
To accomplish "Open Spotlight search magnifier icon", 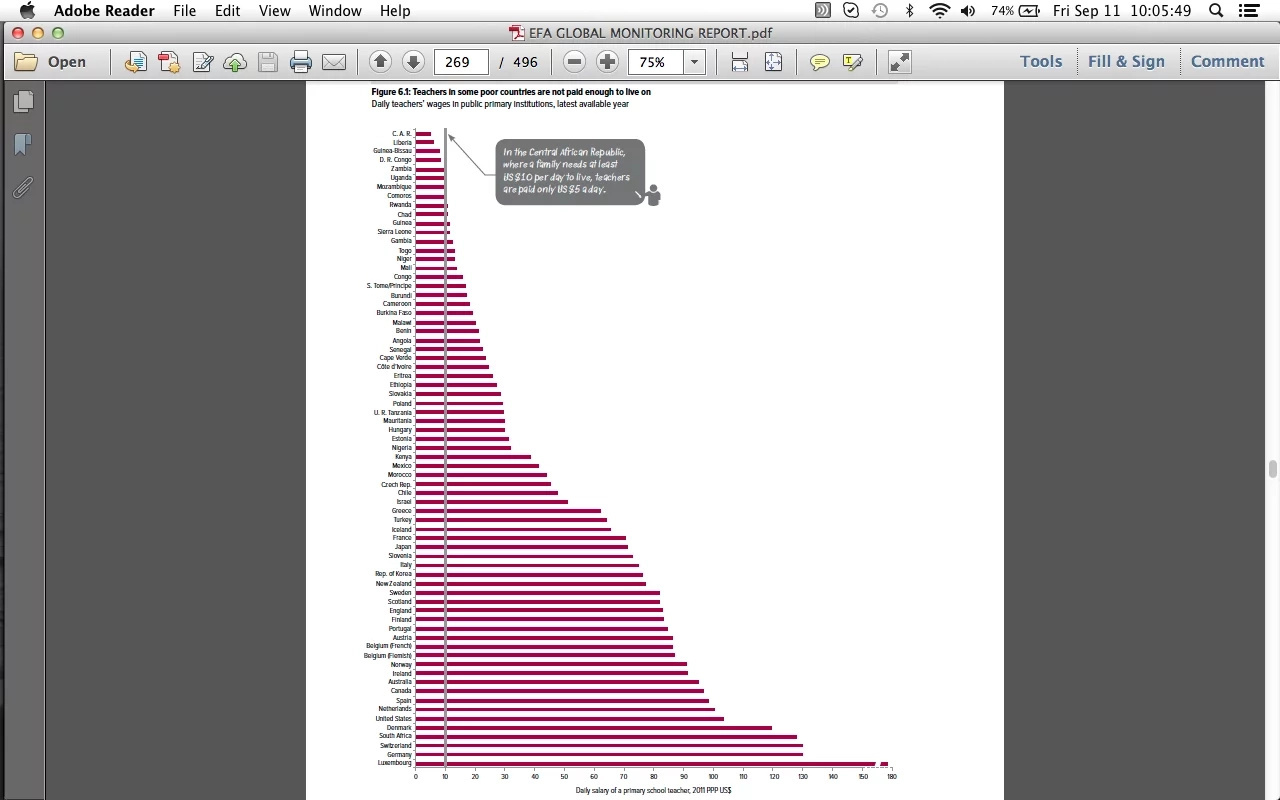I will pyautogui.click(x=1216, y=11).
